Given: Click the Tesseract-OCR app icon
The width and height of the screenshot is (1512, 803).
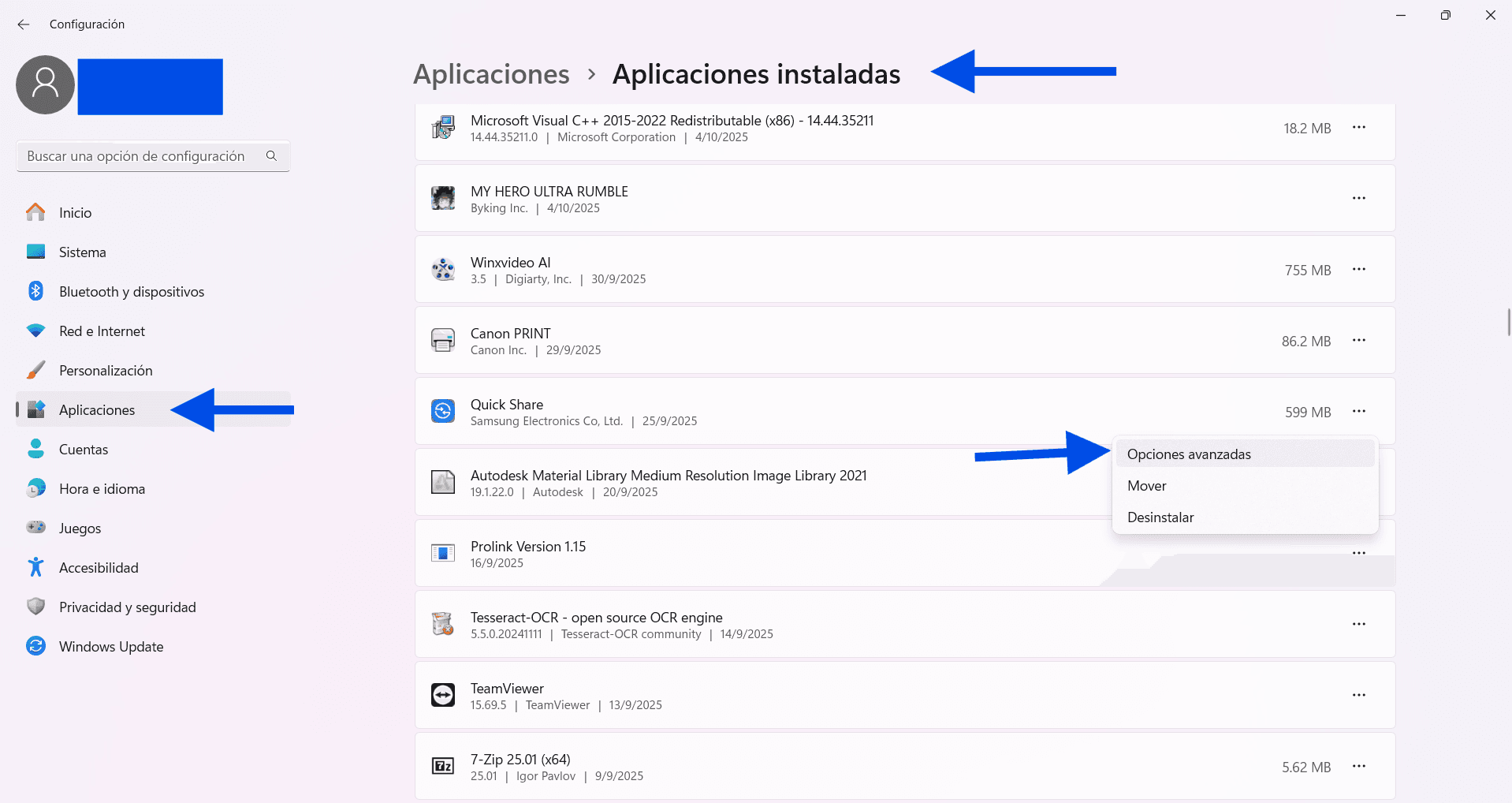Looking at the screenshot, I should pyautogui.click(x=443, y=624).
